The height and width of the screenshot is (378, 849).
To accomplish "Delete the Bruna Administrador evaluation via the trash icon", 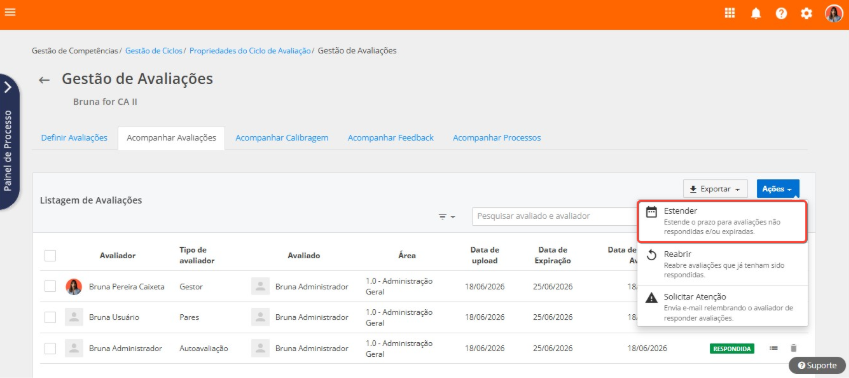I will click(793, 348).
